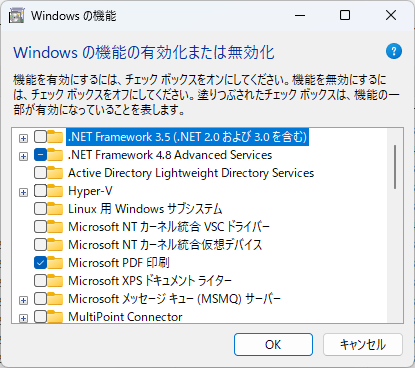Image resolution: width=415 pixels, height=368 pixels.
Task: Enable the .NET Framework 3.5 checkbox
Action: tap(40, 137)
